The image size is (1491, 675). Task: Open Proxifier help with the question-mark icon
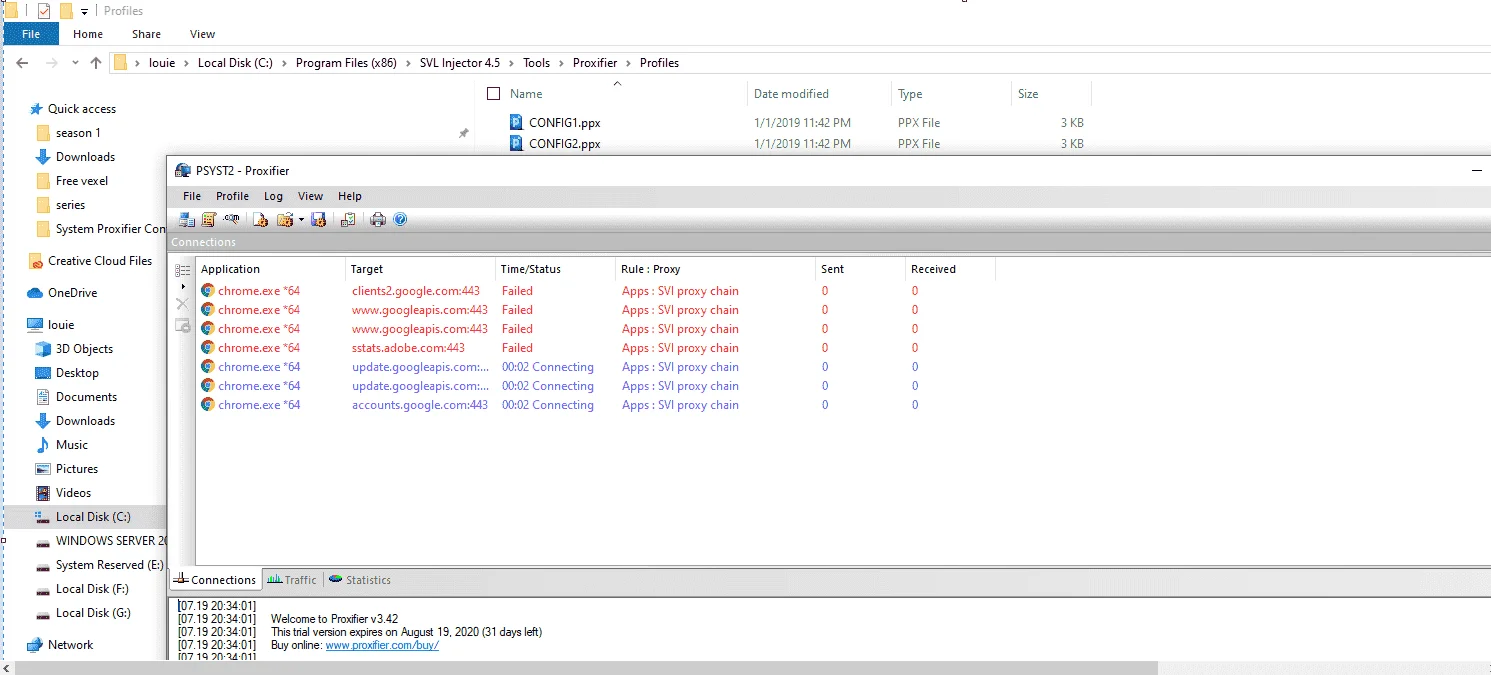pos(401,220)
